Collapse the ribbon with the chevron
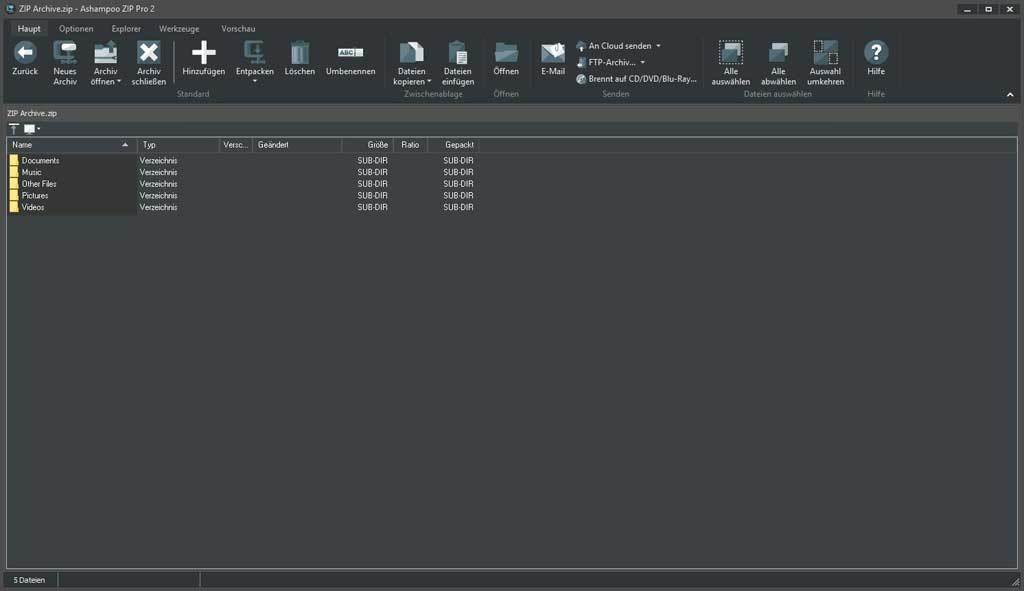Image resolution: width=1024 pixels, height=591 pixels. pyautogui.click(x=1010, y=95)
